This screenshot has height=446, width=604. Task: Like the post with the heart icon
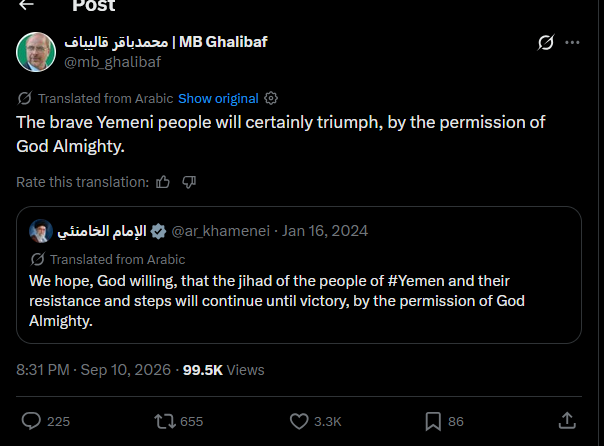299,421
